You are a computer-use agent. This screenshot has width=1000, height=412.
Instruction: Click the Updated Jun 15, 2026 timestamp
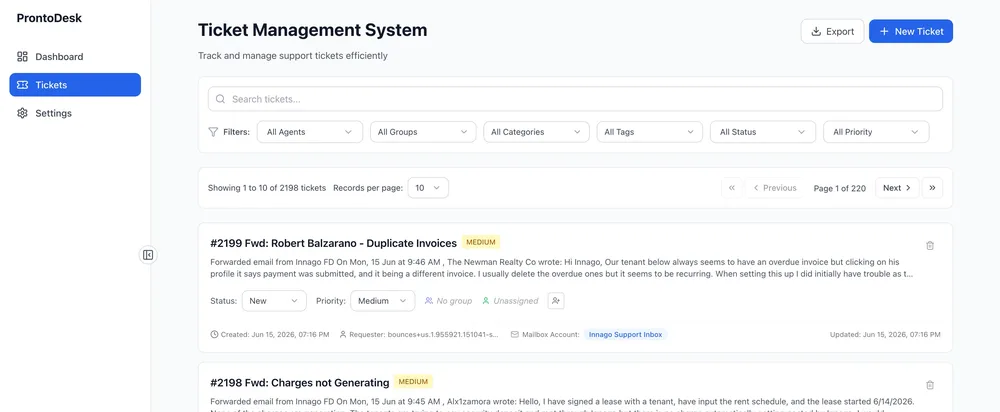(885, 334)
